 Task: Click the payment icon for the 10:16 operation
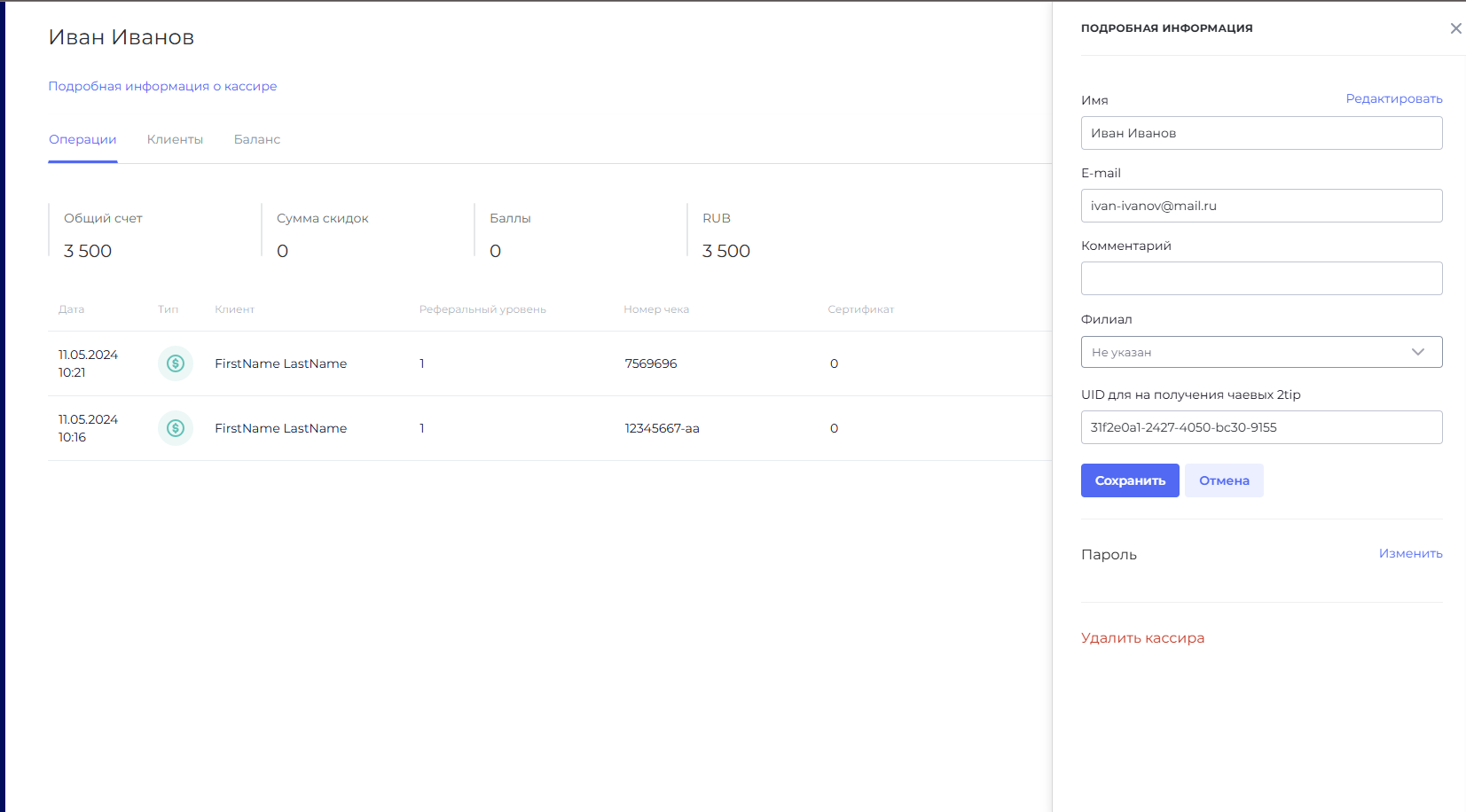tap(176, 428)
